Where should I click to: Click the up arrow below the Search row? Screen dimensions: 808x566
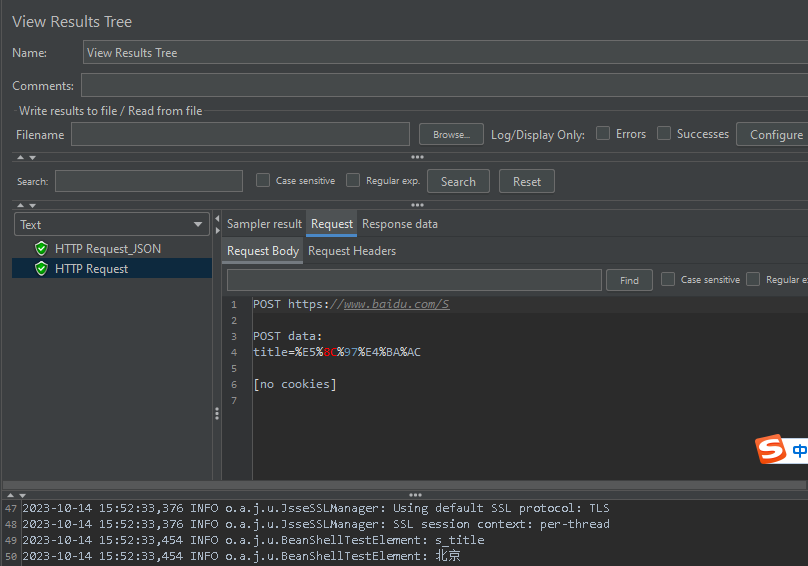click(21, 205)
